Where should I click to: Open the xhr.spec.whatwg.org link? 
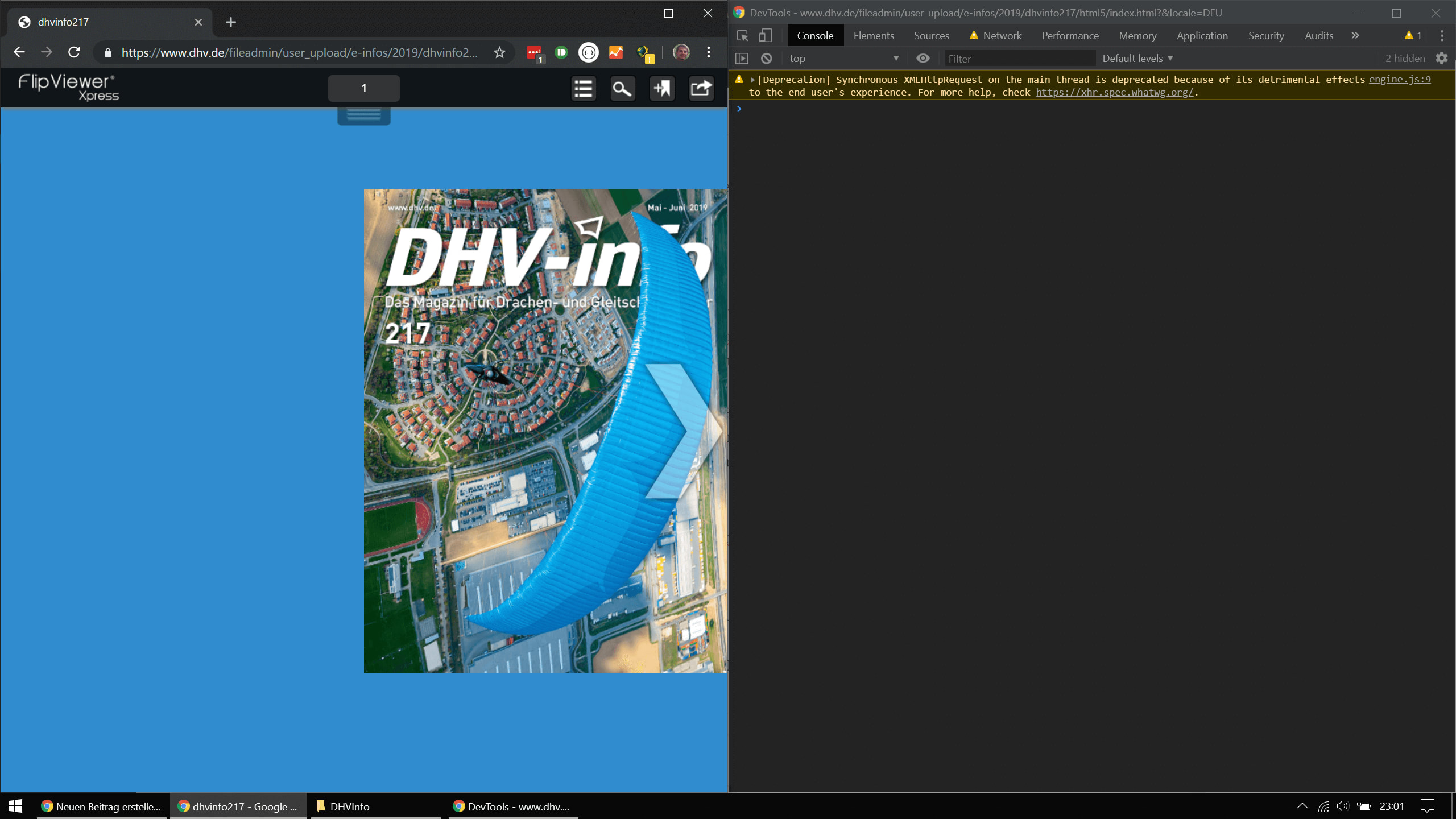1115,92
